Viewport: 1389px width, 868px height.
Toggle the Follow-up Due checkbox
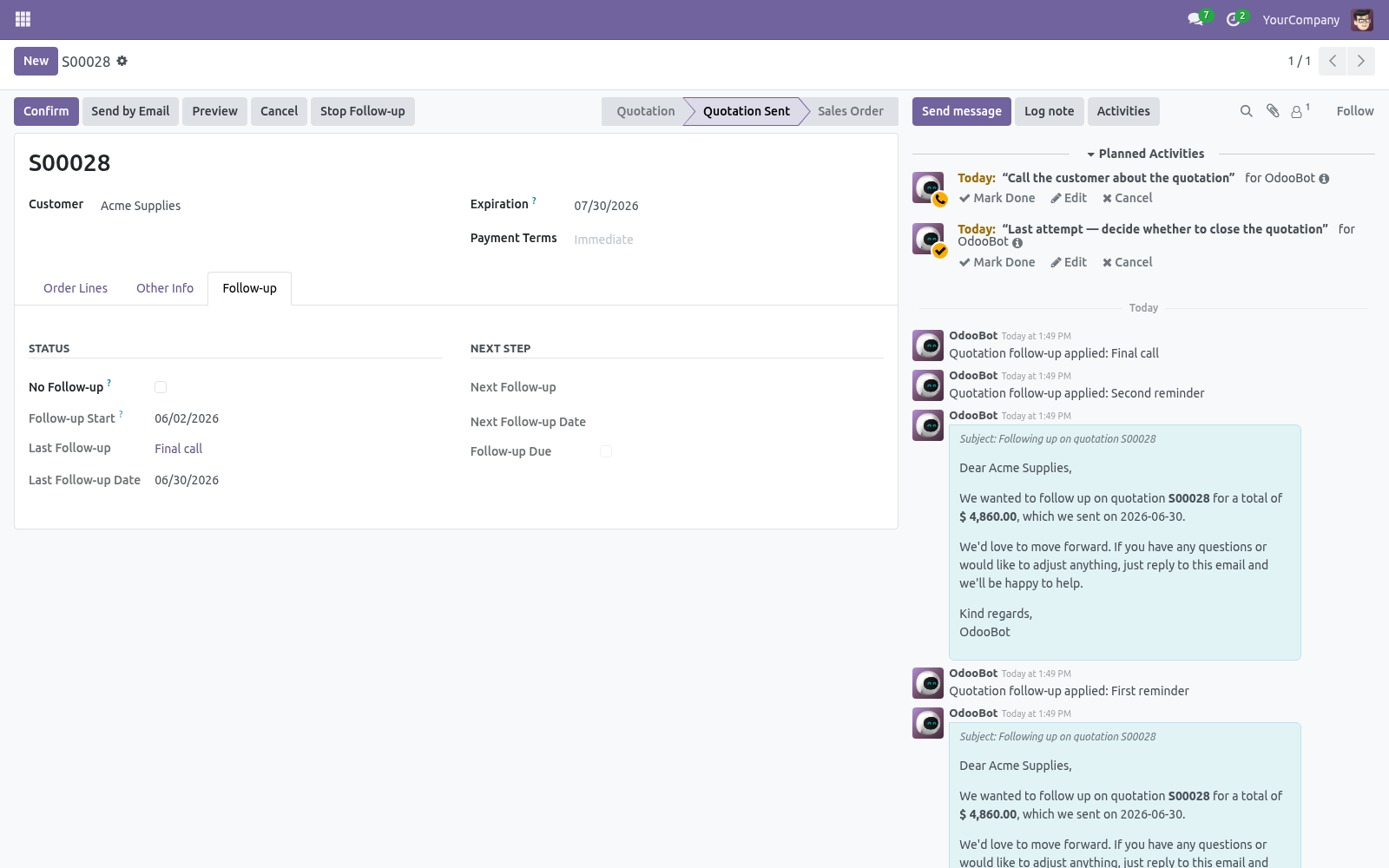[x=606, y=451]
